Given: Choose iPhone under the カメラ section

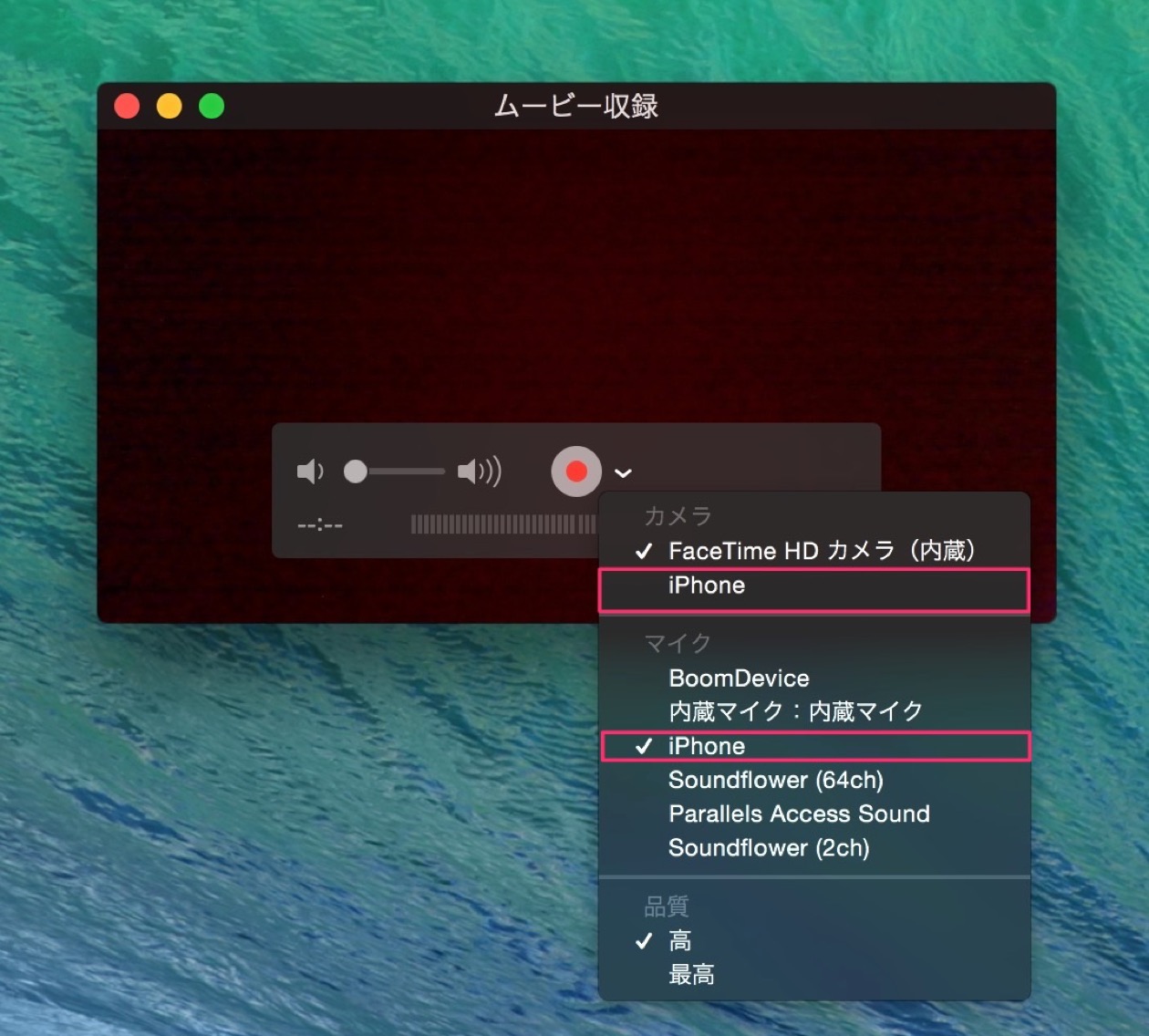Looking at the screenshot, I should 814,586.
